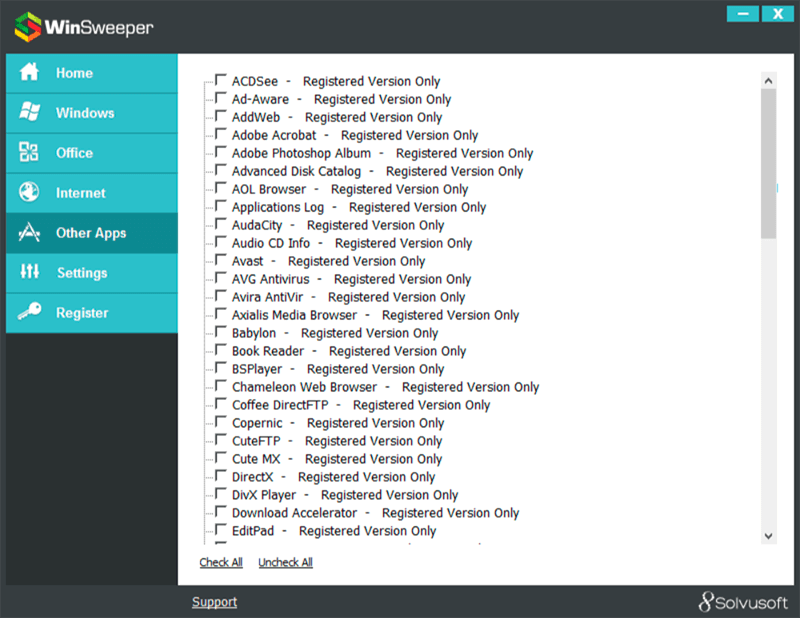Image resolution: width=800 pixels, height=618 pixels.
Task: Minimize the WinSweeper window
Action: coord(743,14)
